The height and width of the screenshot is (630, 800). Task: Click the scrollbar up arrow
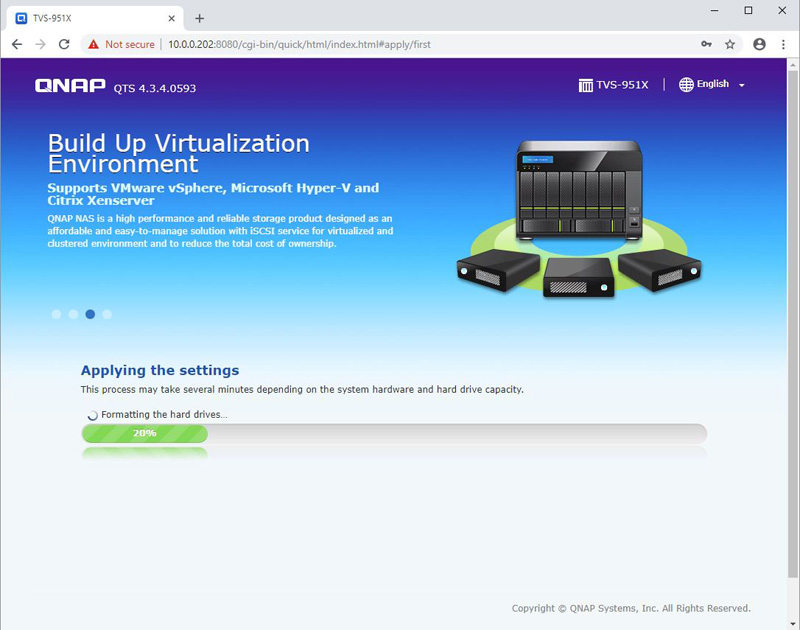pos(793,64)
